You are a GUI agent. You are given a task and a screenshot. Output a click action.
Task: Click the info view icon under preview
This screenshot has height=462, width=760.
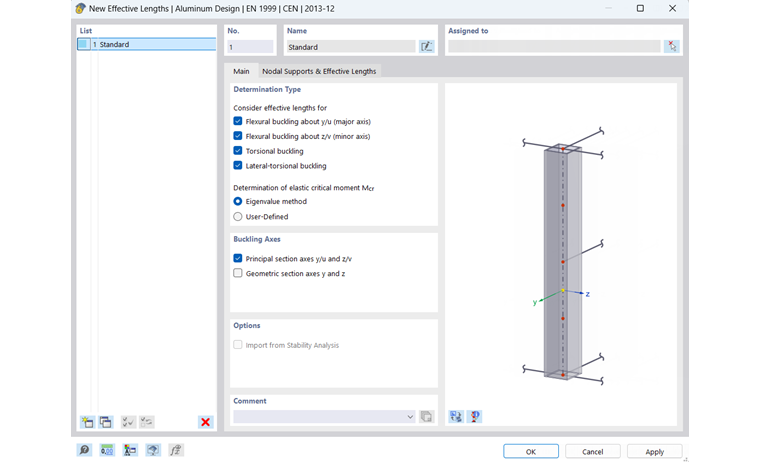pyautogui.click(x=475, y=416)
